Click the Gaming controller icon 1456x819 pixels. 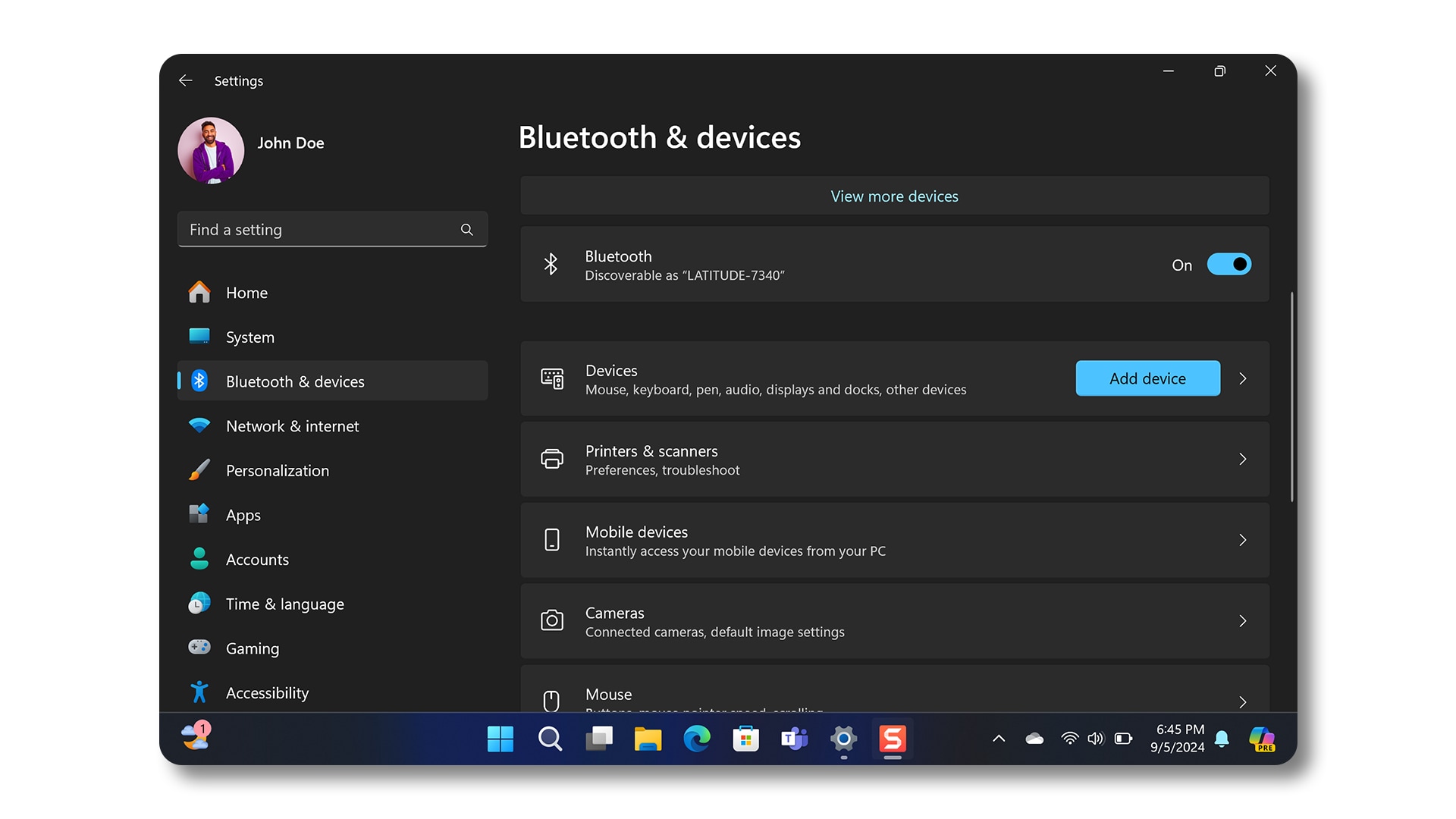pos(197,648)
